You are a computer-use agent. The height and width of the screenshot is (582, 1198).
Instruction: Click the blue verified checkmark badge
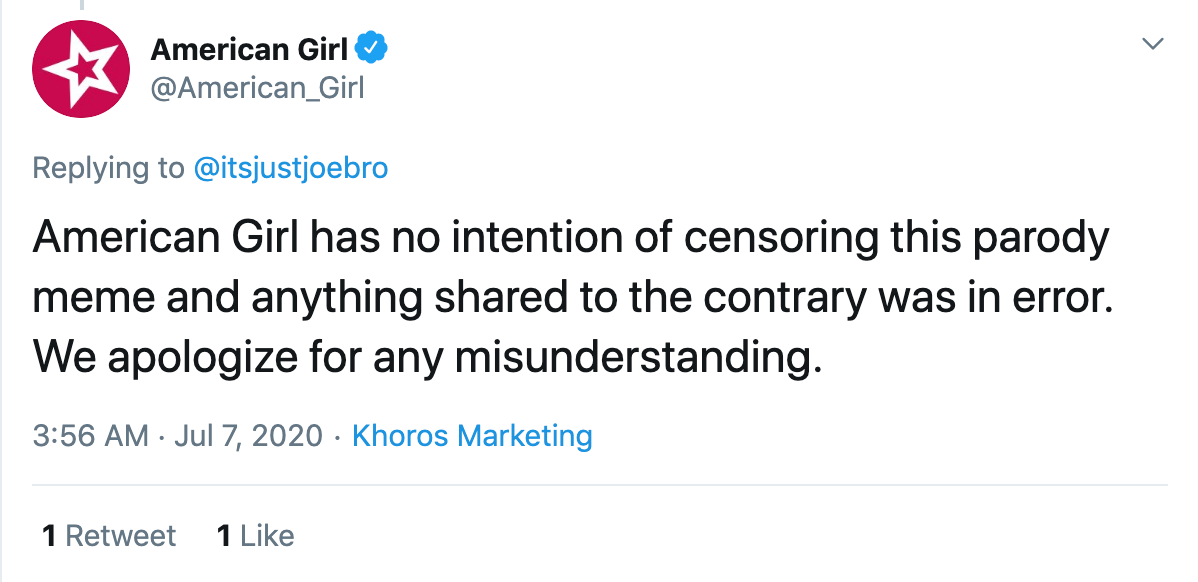click(x=373, y=49)
